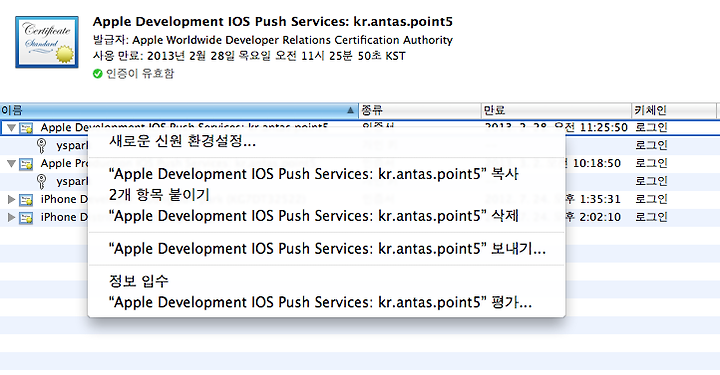The height and width of the screenshot is (375, 720).
Task: Click the 인증이 유효함 status text
Action: (x=140, y=73)
